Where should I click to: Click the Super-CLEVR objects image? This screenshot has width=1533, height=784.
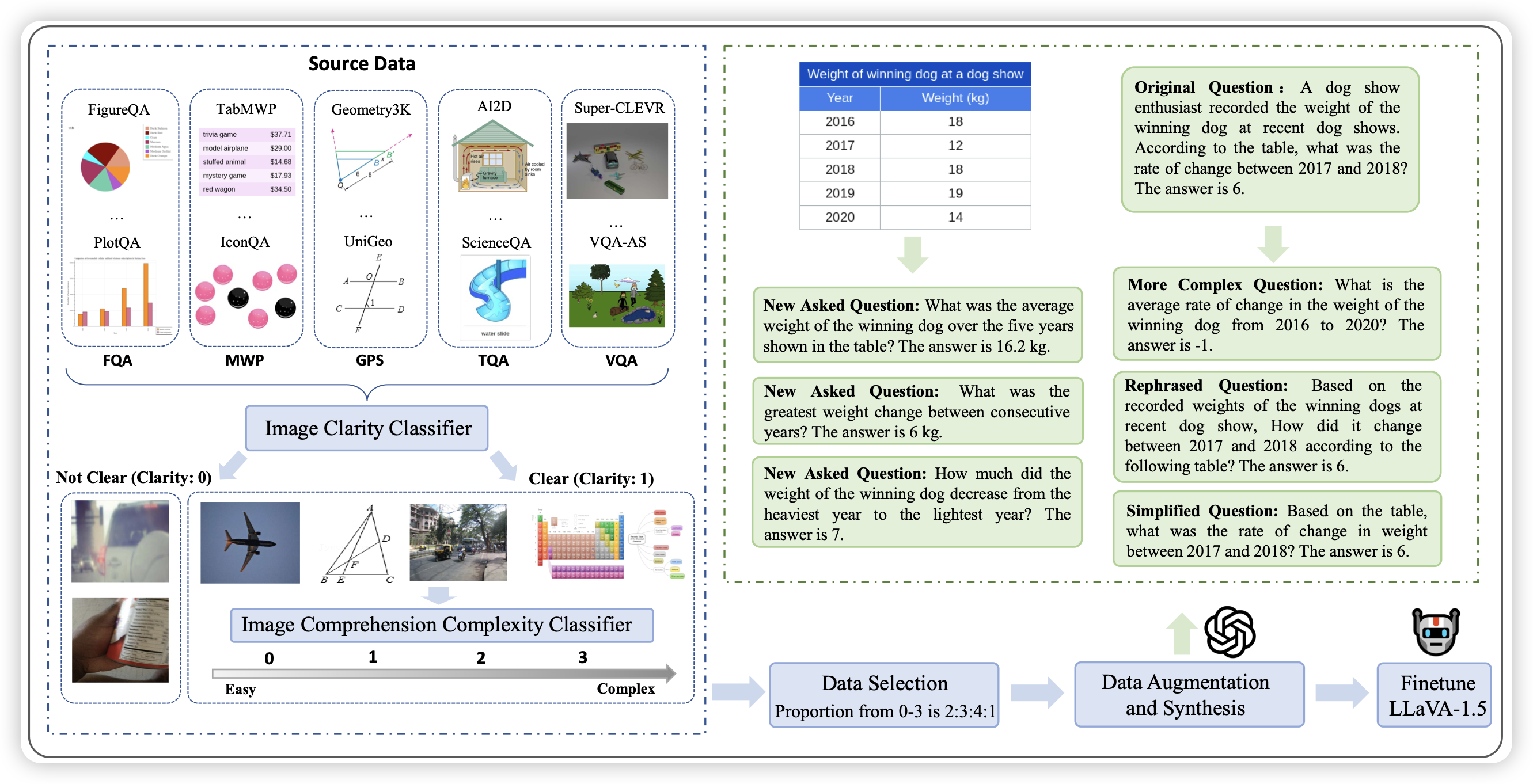617,161
